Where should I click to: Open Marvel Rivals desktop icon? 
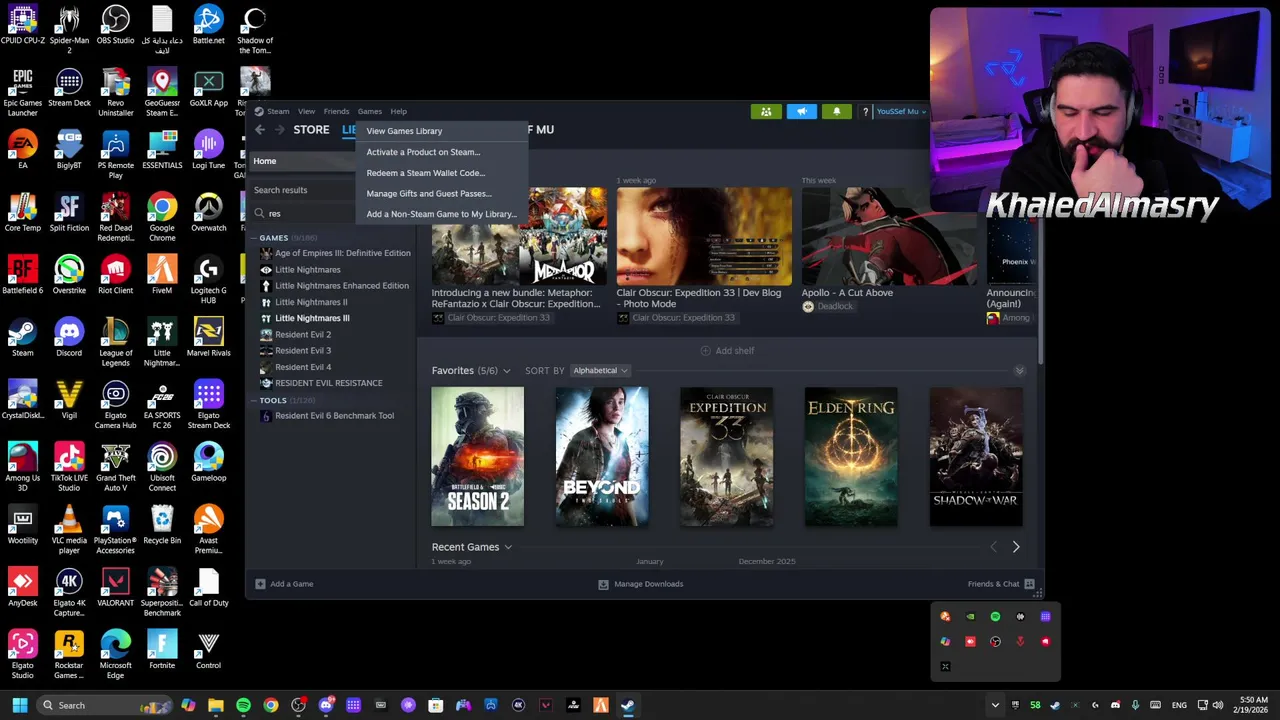coord(208,337)
